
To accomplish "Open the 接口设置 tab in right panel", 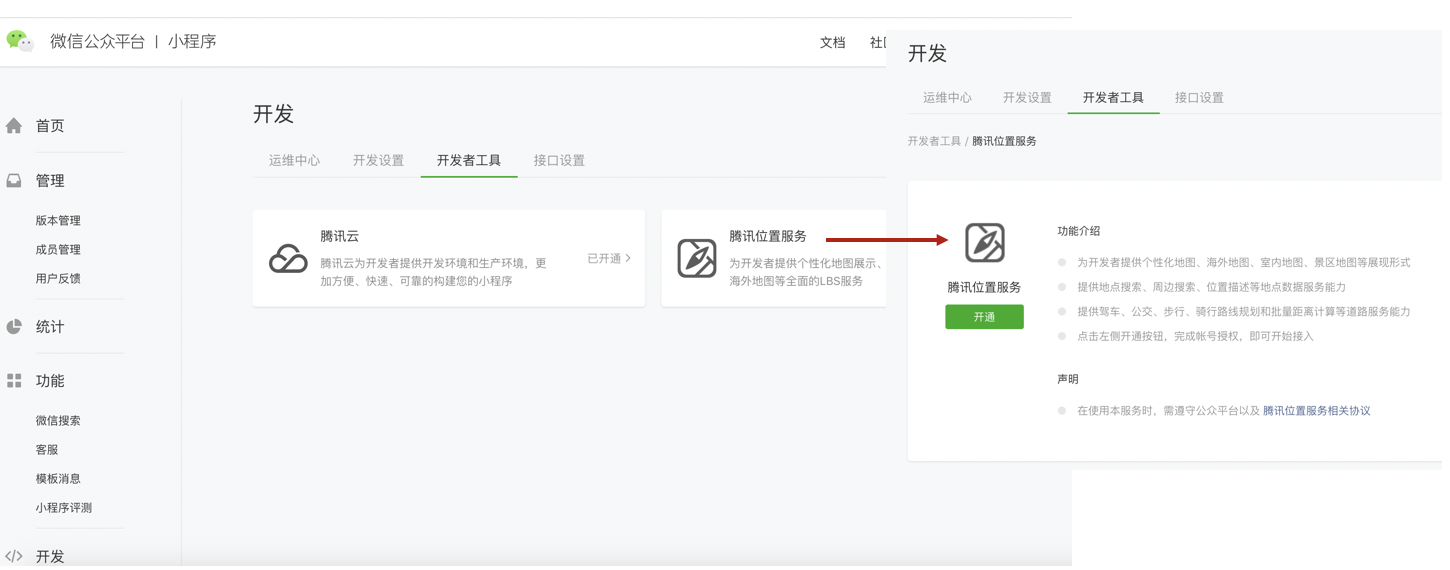I will click(x=1198, y=98).
